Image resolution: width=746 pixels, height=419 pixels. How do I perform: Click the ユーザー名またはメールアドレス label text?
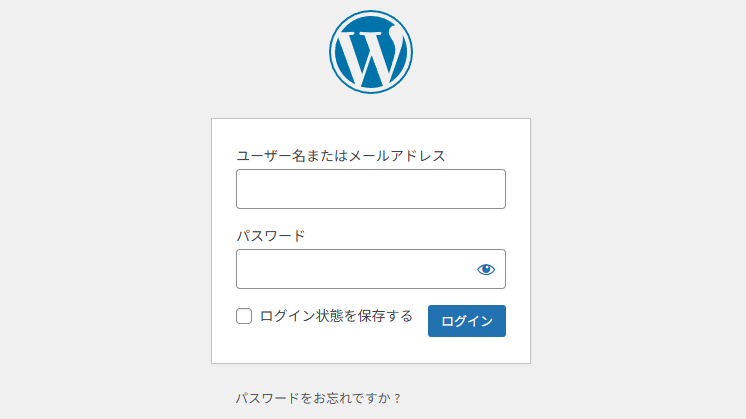[341, 156]
